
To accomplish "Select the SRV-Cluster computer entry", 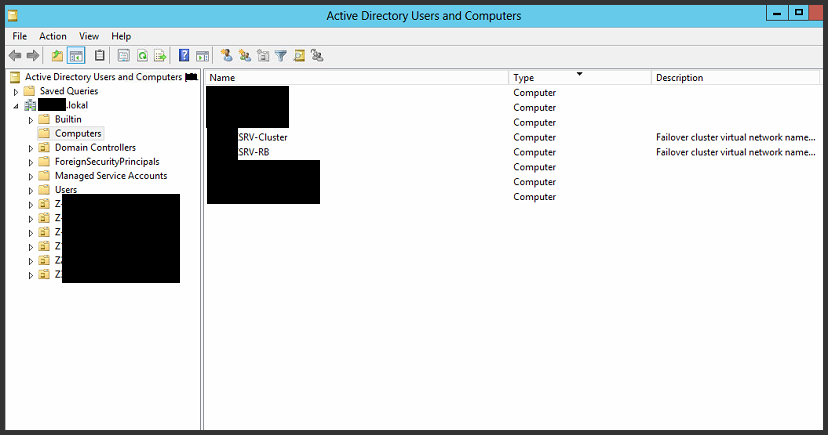I will 262,137.
